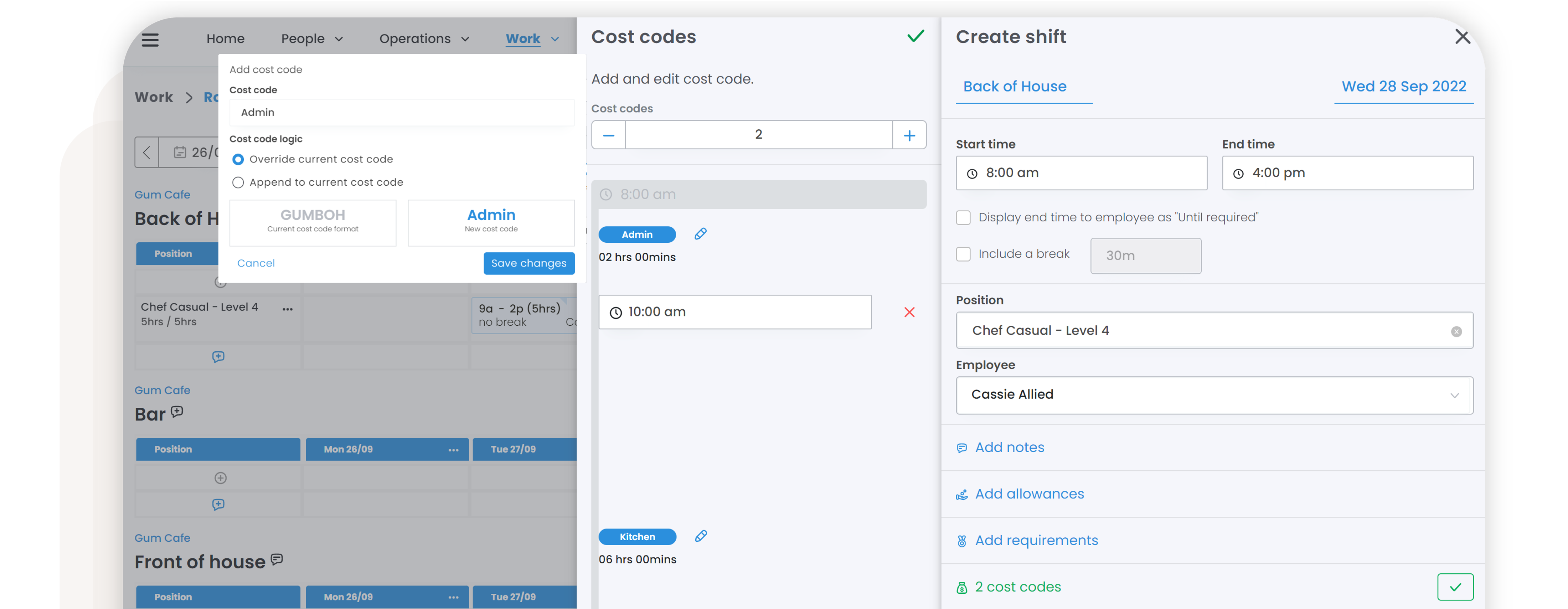Add comment icon next to Bar
This screenshot has height=609, width=1568.
tap(177, 412)
